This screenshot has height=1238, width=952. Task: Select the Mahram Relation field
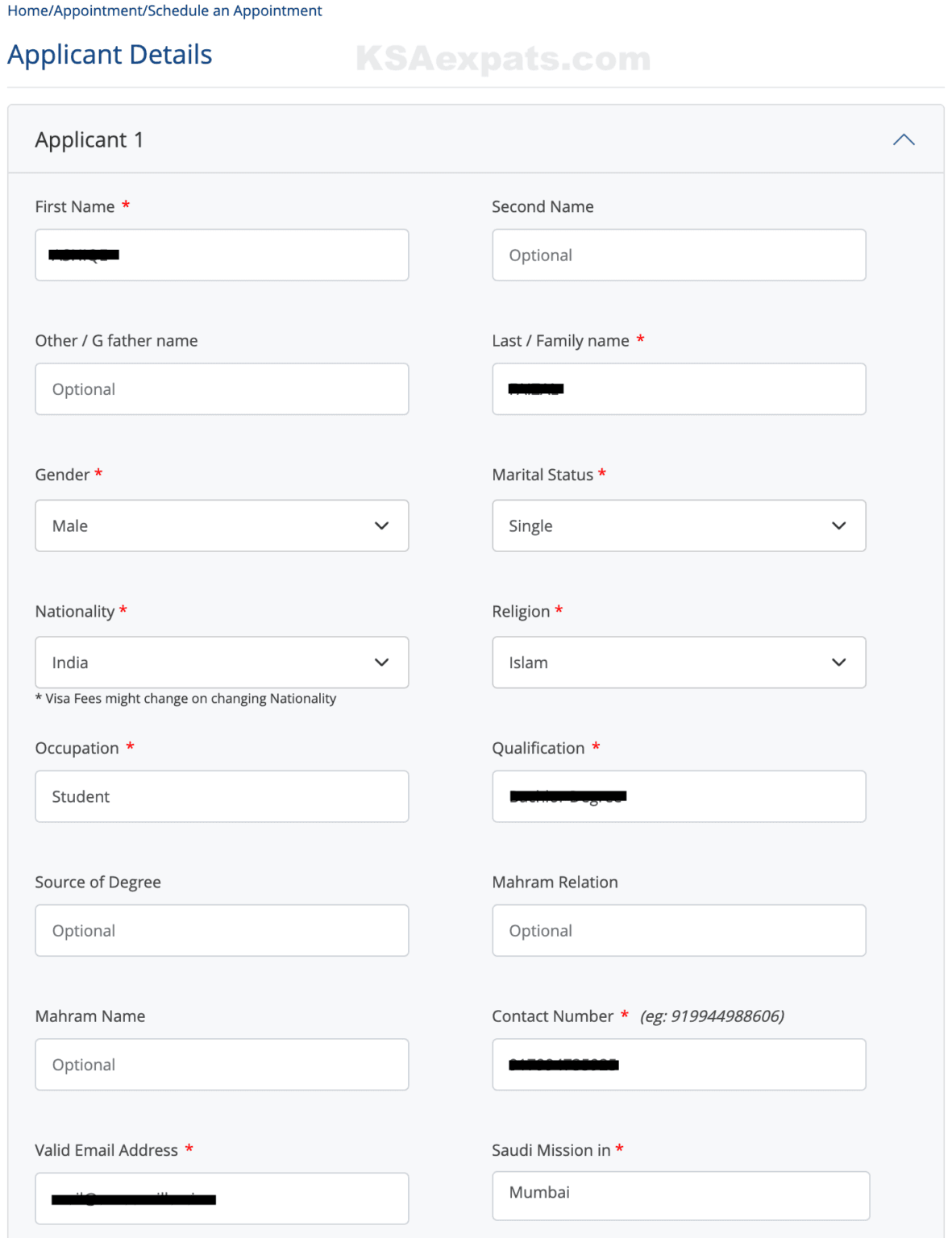(x=678, y=929)
